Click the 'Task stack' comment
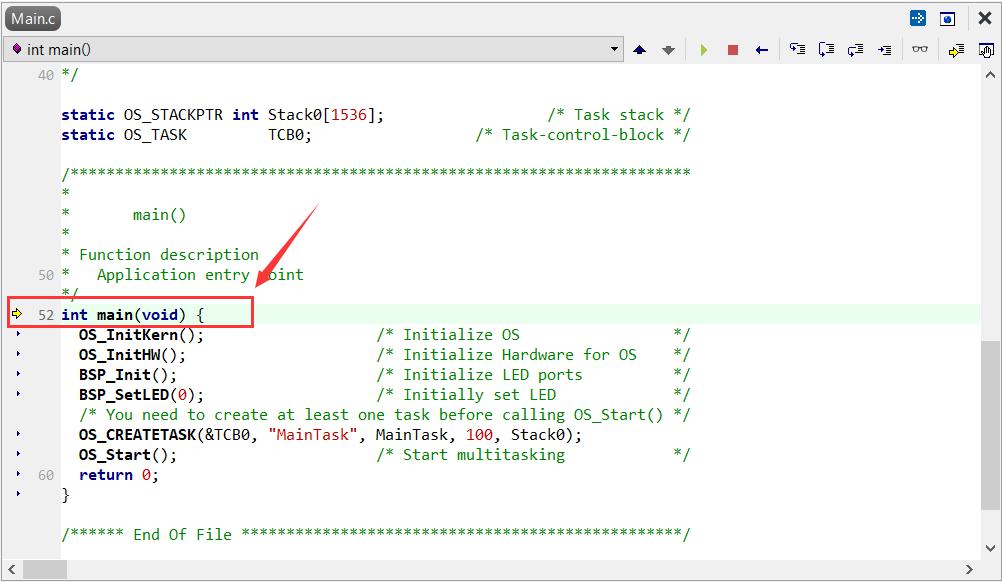 click(619, 115)
